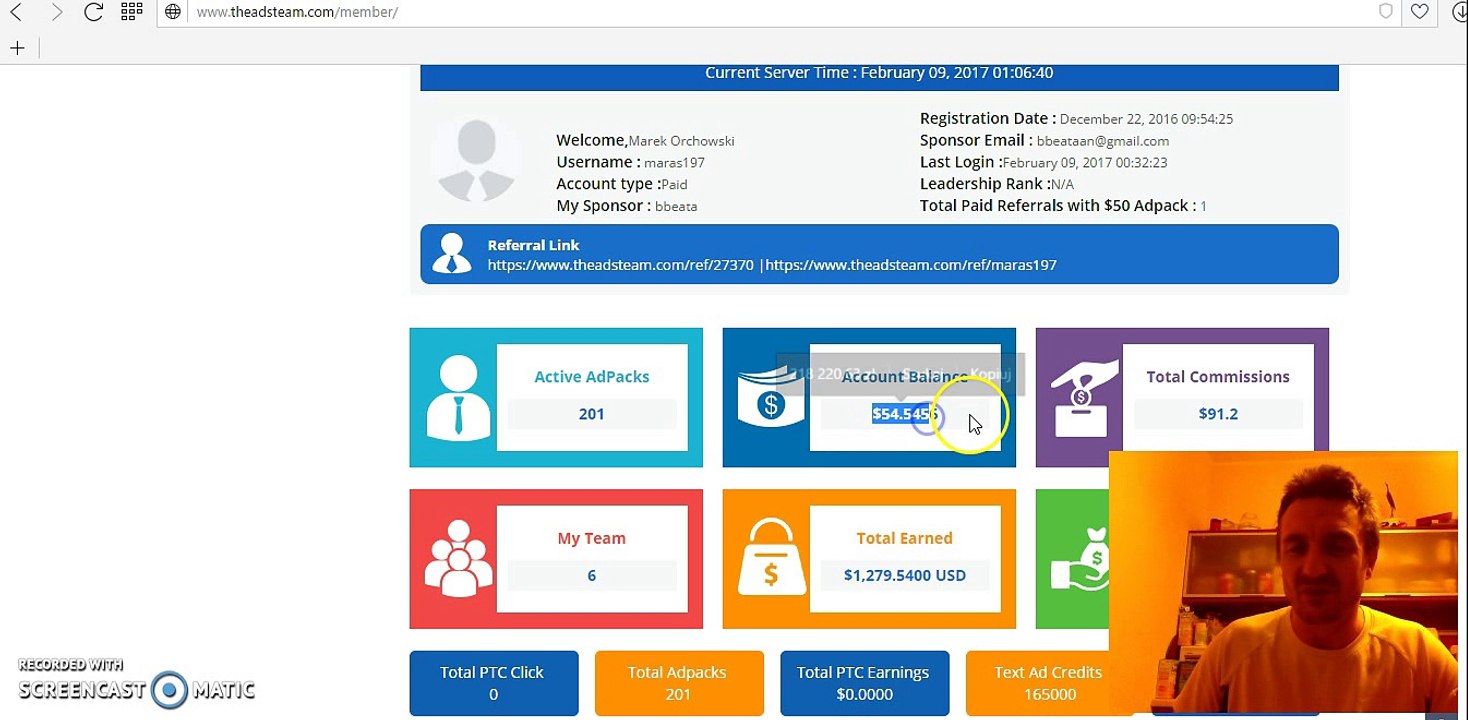The image size is (1468, 720).
Task: Open the referral link ending in /ref/27370
Action: pyautogui.click(x=621, y=265)
